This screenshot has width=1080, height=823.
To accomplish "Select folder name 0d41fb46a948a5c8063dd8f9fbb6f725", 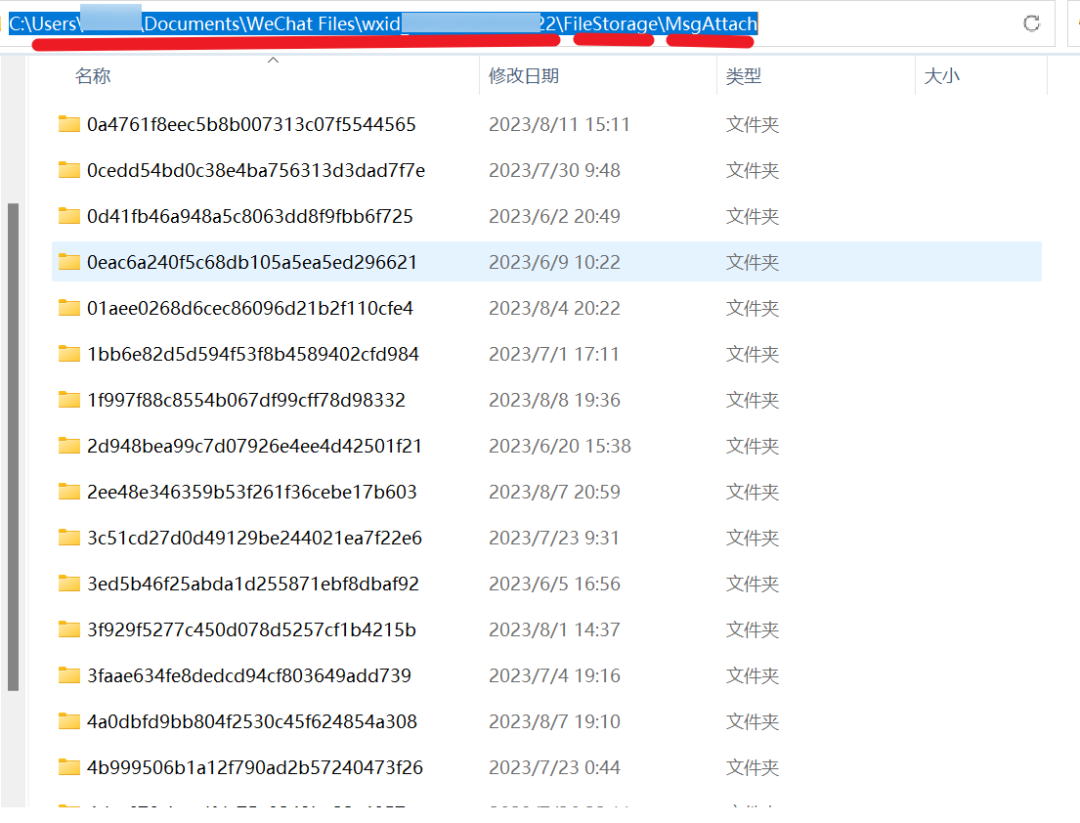I will 250,216.
